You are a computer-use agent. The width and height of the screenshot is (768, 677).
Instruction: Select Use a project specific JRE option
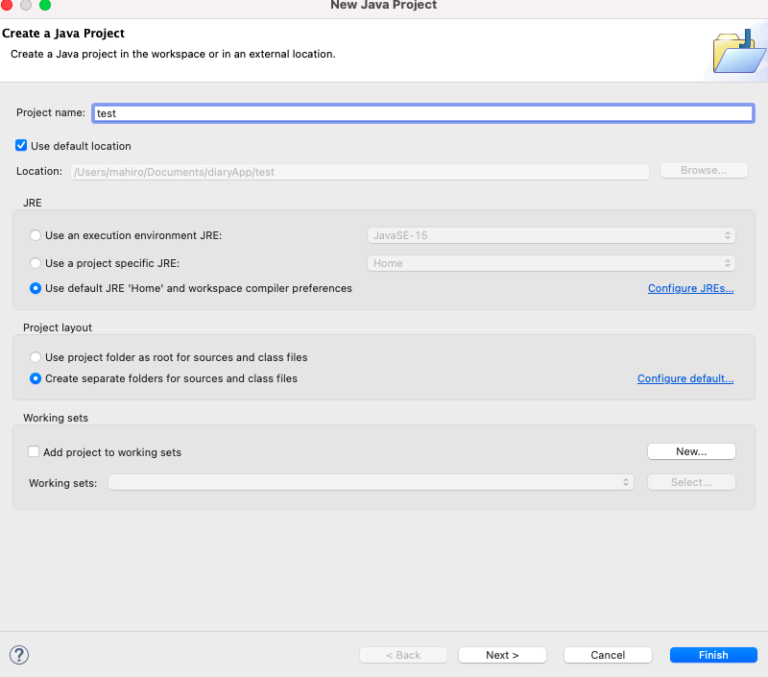[x=36, y=264]
